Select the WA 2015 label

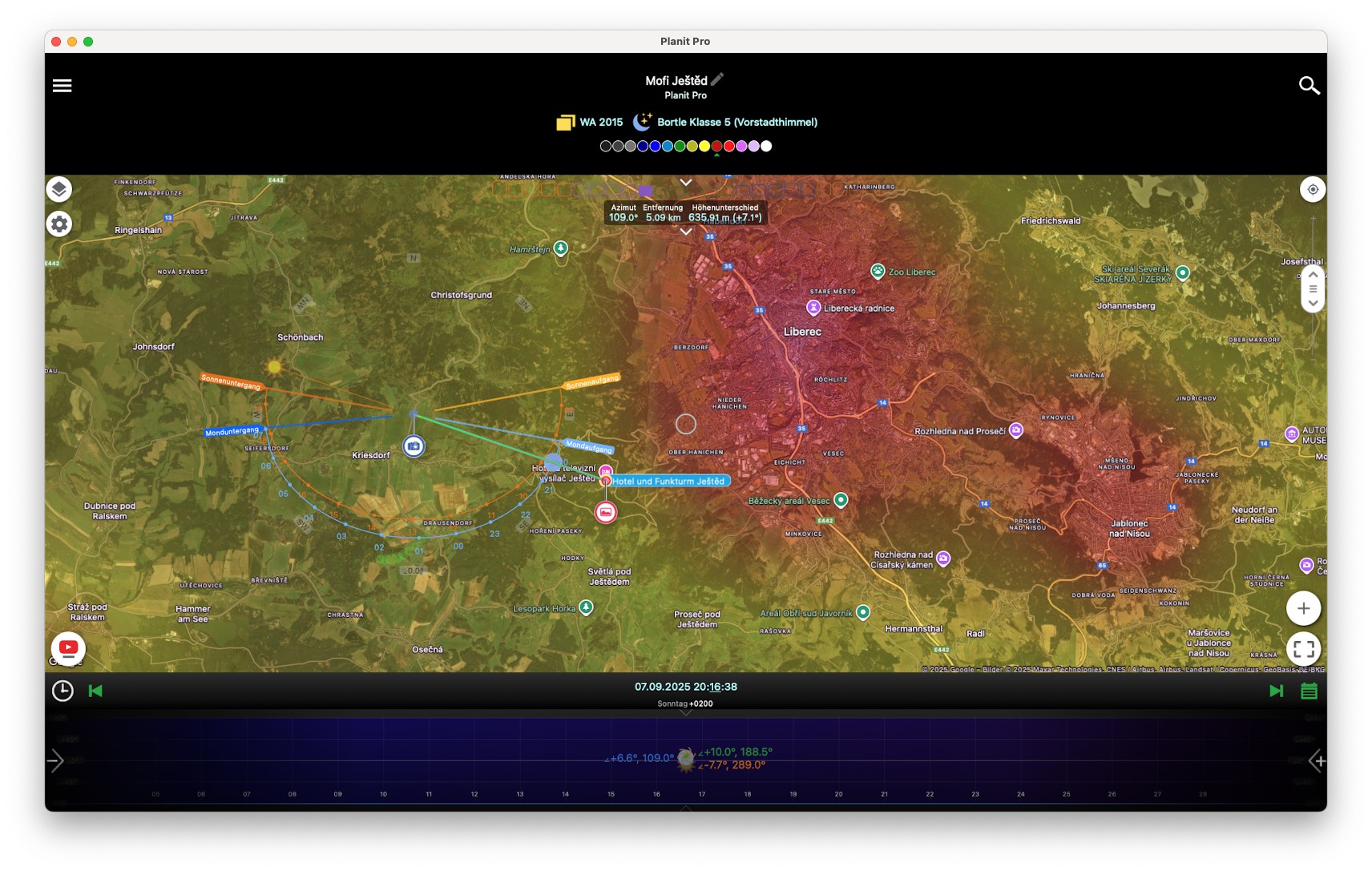tap(601, 123)
